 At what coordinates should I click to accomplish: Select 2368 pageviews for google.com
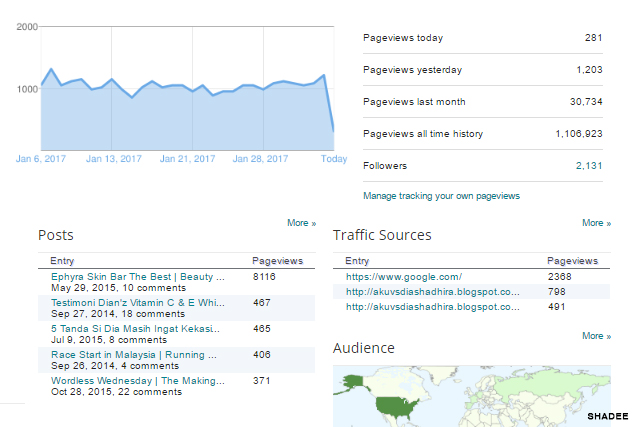coord(560,277)
